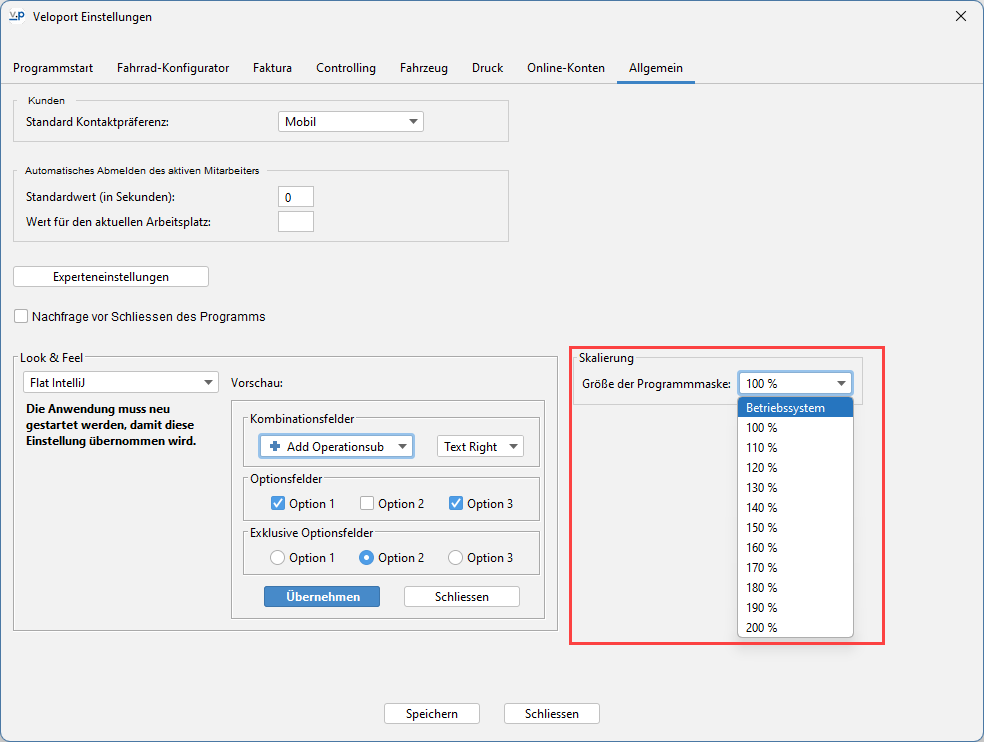Select Option 2 radio under Exklusive Optionsfelder
Screen dimensions: 984x742
(x=366, y=557)
